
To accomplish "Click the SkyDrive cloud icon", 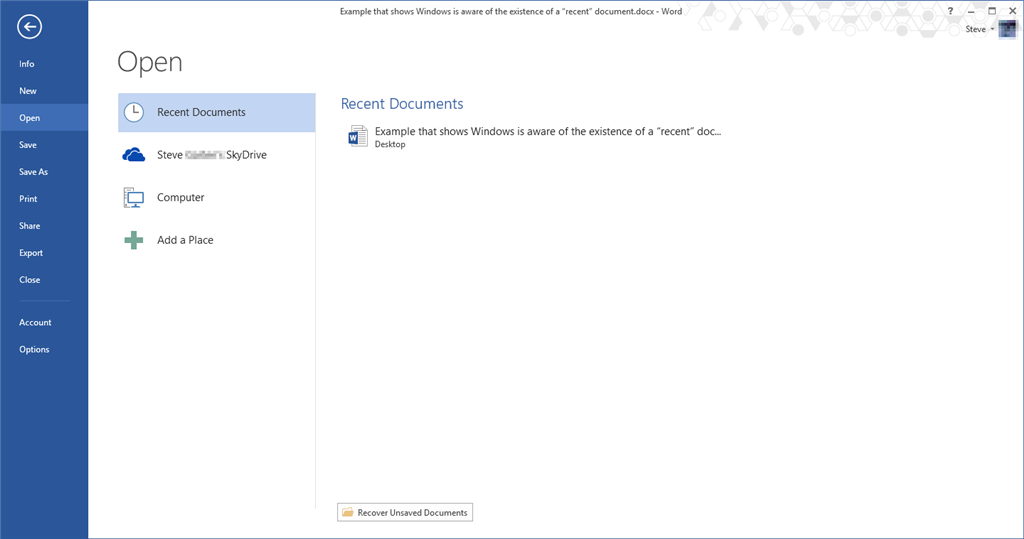I will pos(134,155).
